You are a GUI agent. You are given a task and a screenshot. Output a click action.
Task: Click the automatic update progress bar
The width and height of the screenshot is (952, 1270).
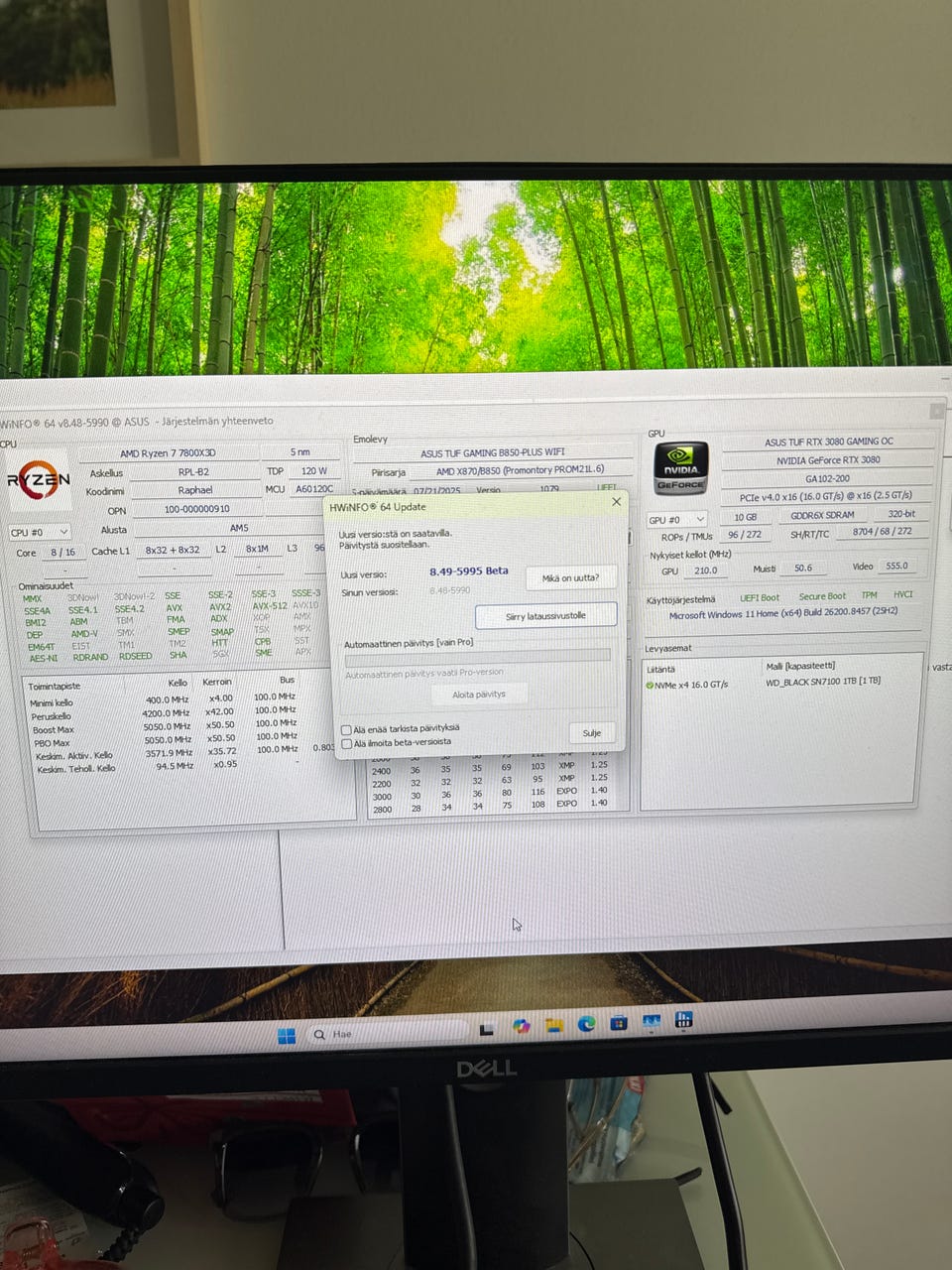pyautogui.click(x=477, y=656)
